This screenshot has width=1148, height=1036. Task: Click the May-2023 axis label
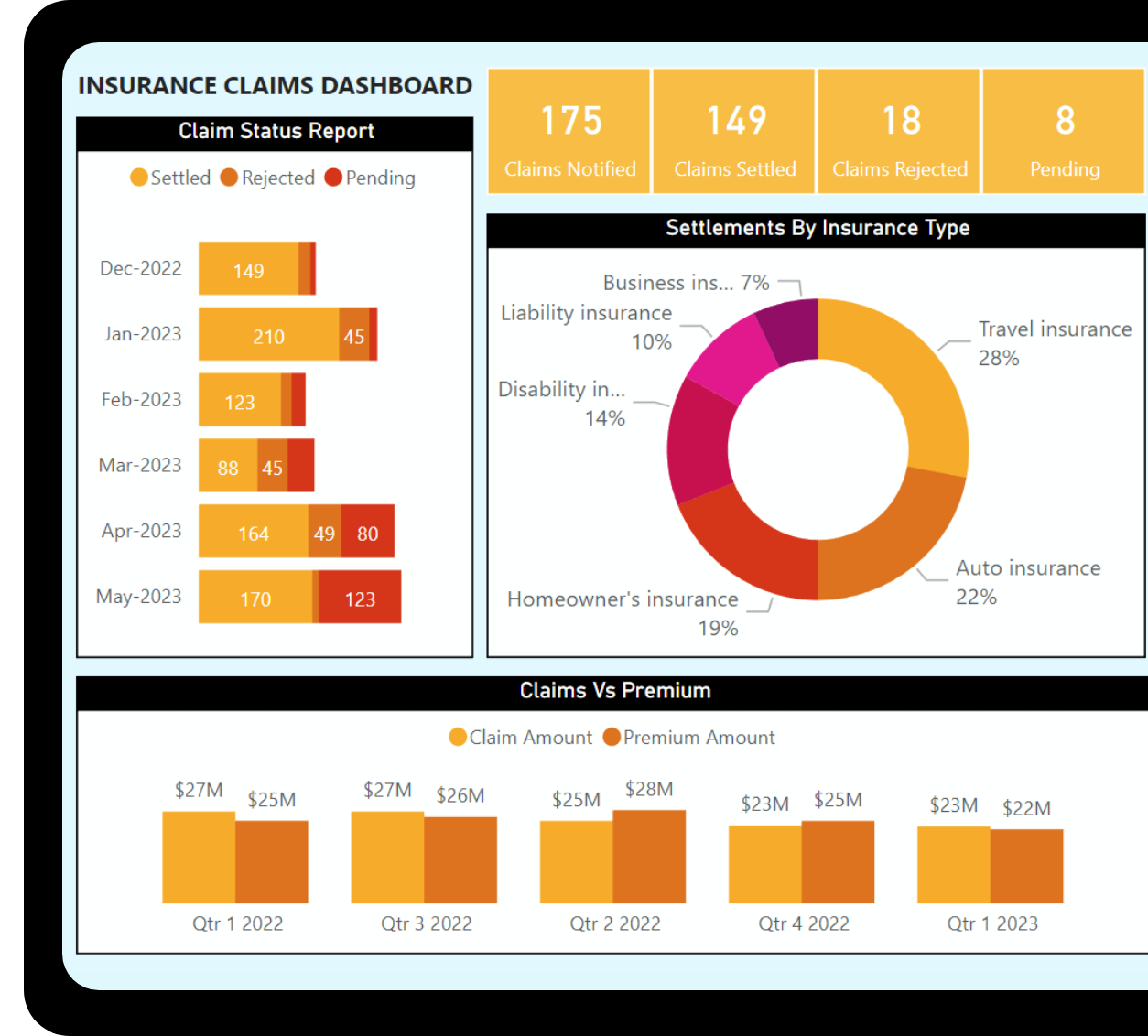[x=139, y=597]
